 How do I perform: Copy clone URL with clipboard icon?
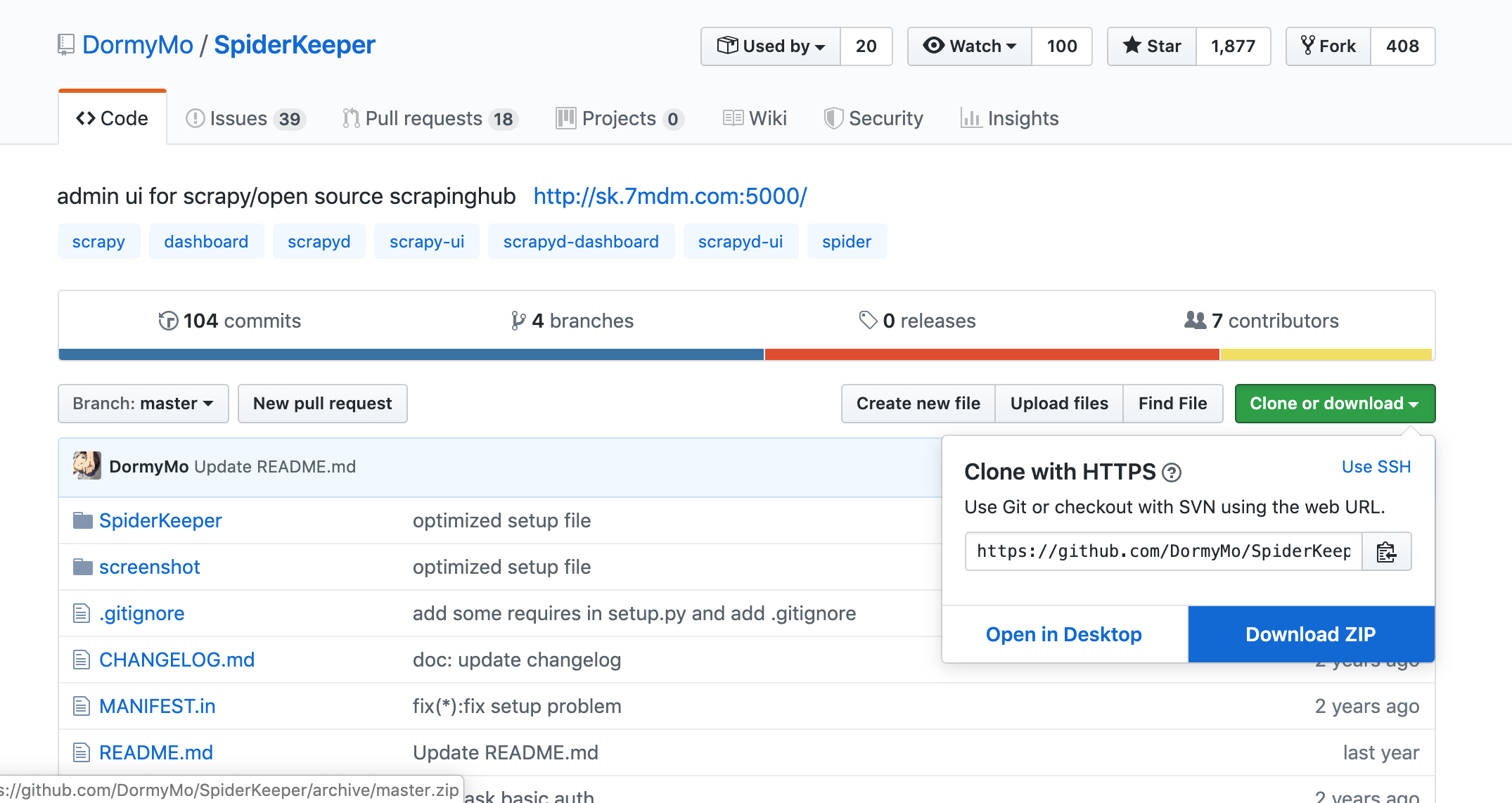click(1386, 552)
